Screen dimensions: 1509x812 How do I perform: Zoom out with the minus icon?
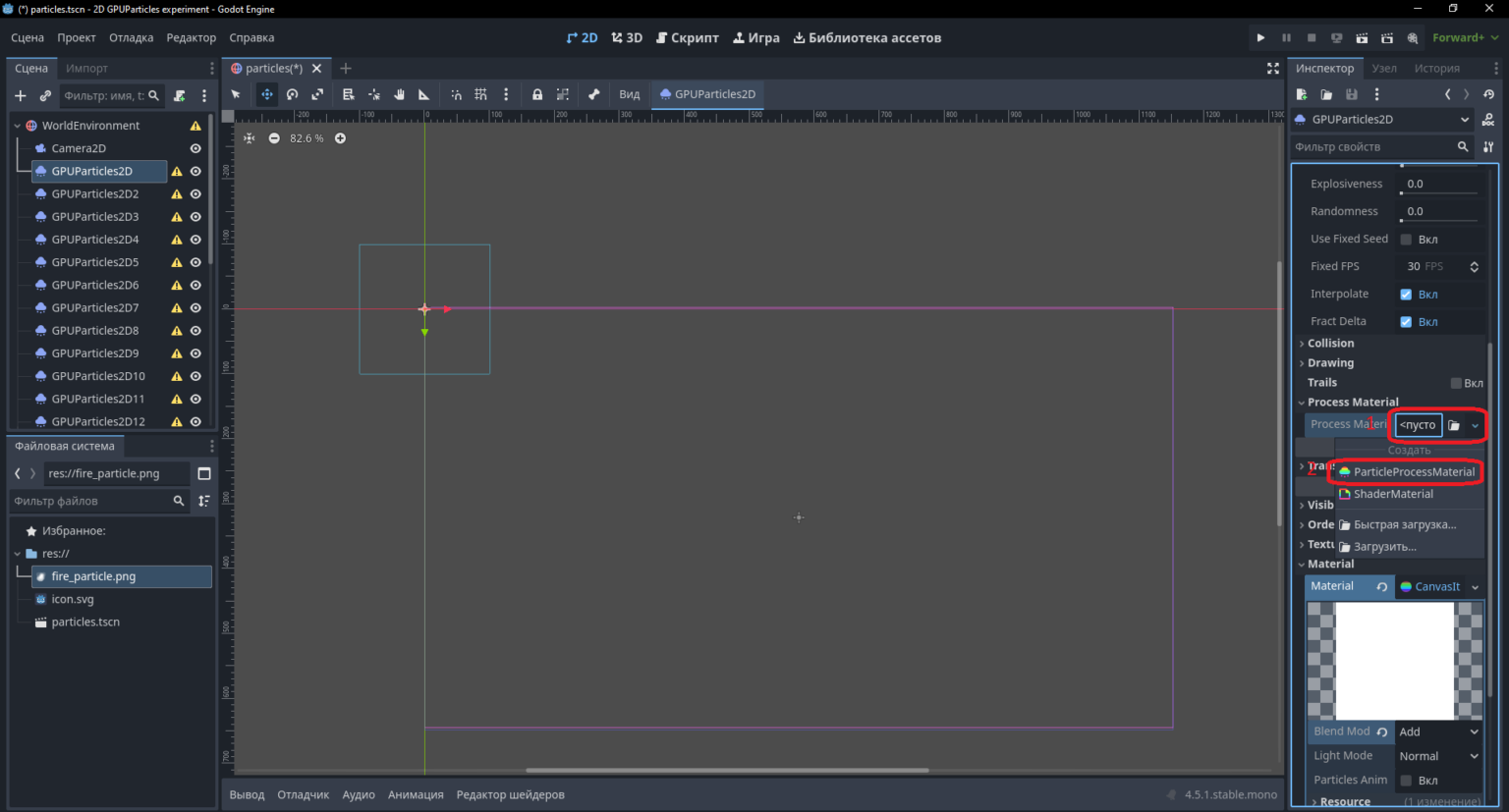[274, 138]
